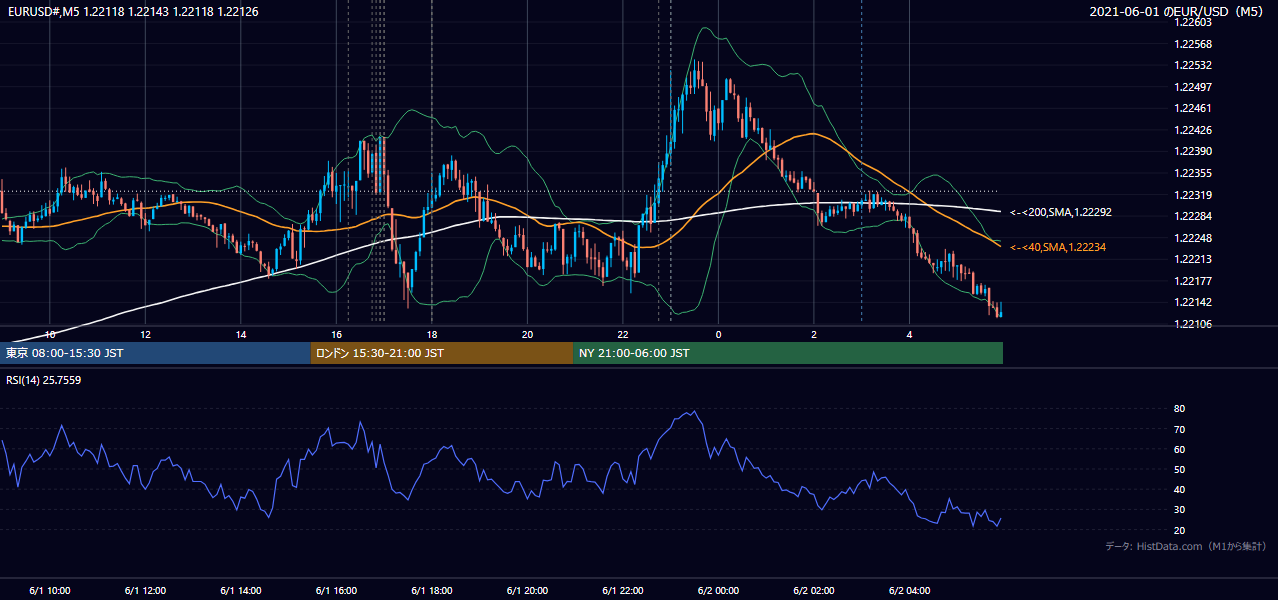The height and width of the screenshot is (600, 1278).
Task: Click price axis value 1.22532
Action: (1193, 65)
